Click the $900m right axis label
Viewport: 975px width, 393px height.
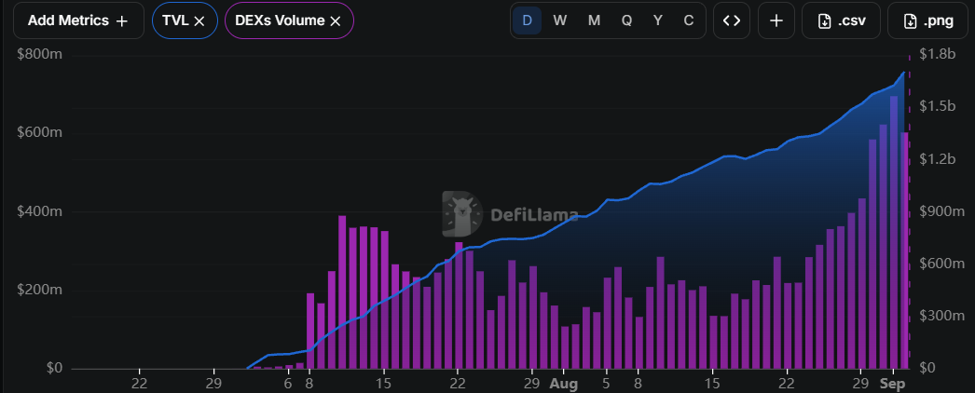point(941,211)
